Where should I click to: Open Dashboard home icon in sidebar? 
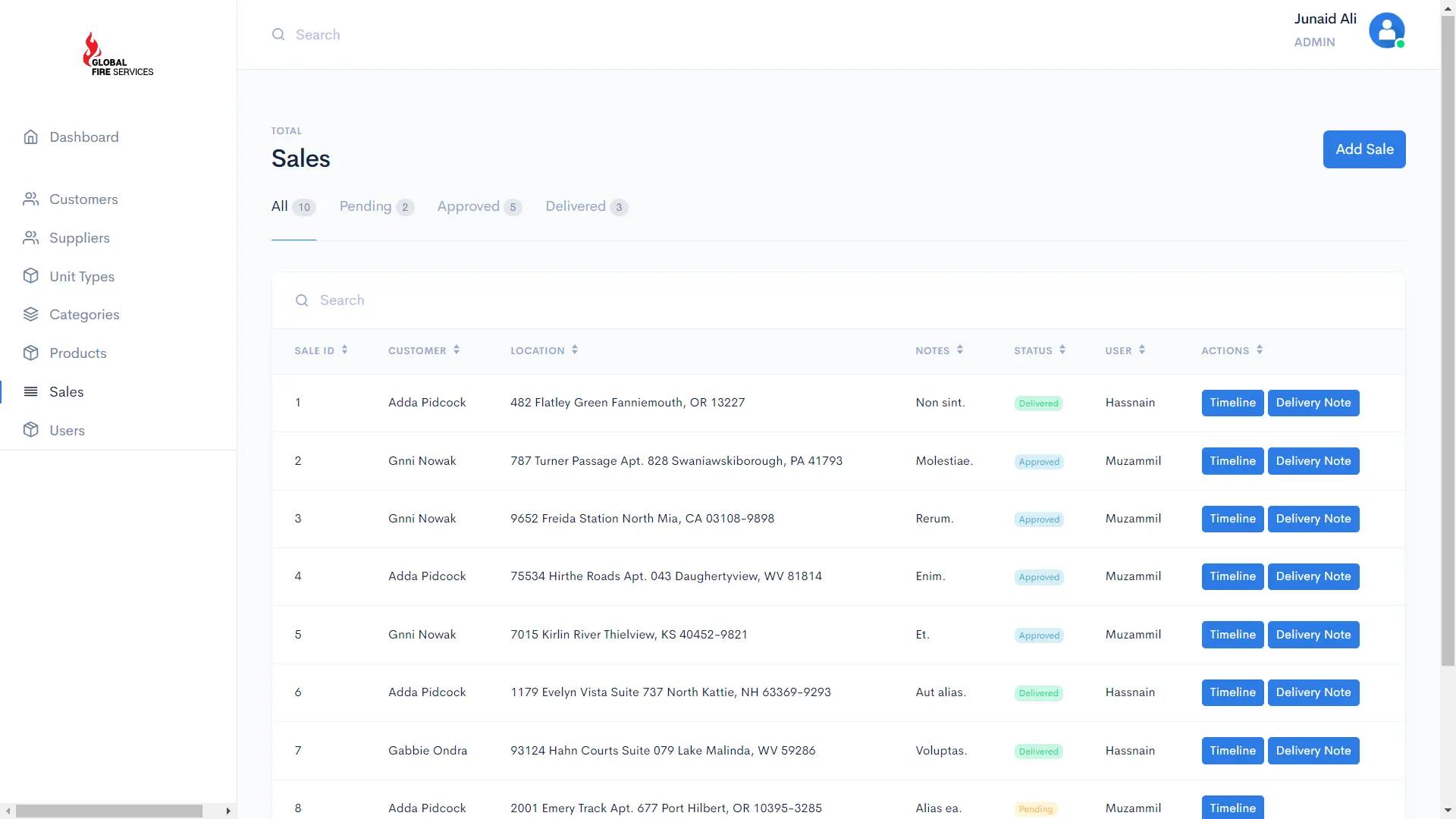click(30, 137)
